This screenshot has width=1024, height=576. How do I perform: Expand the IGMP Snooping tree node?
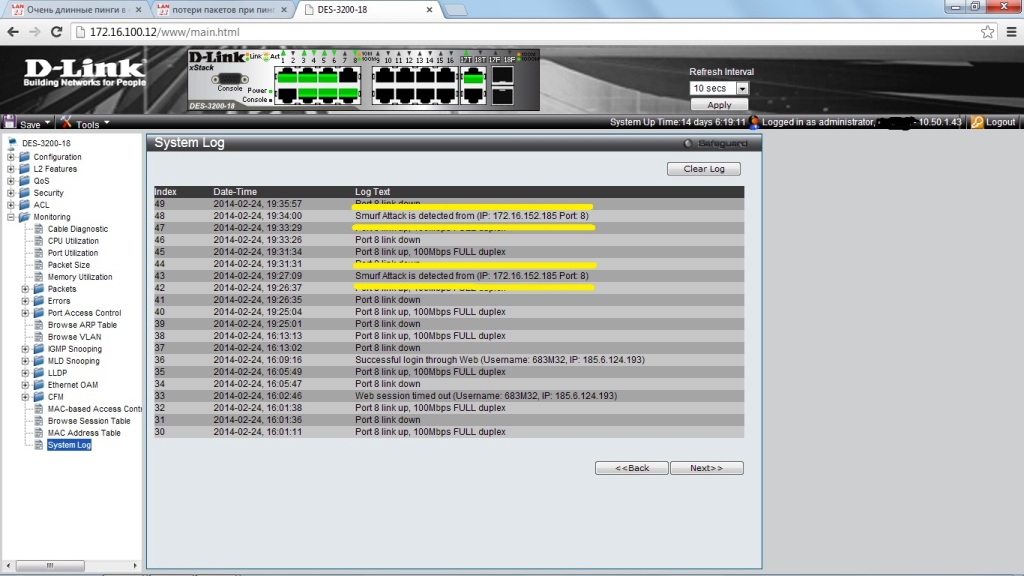[x=25, y=349]
